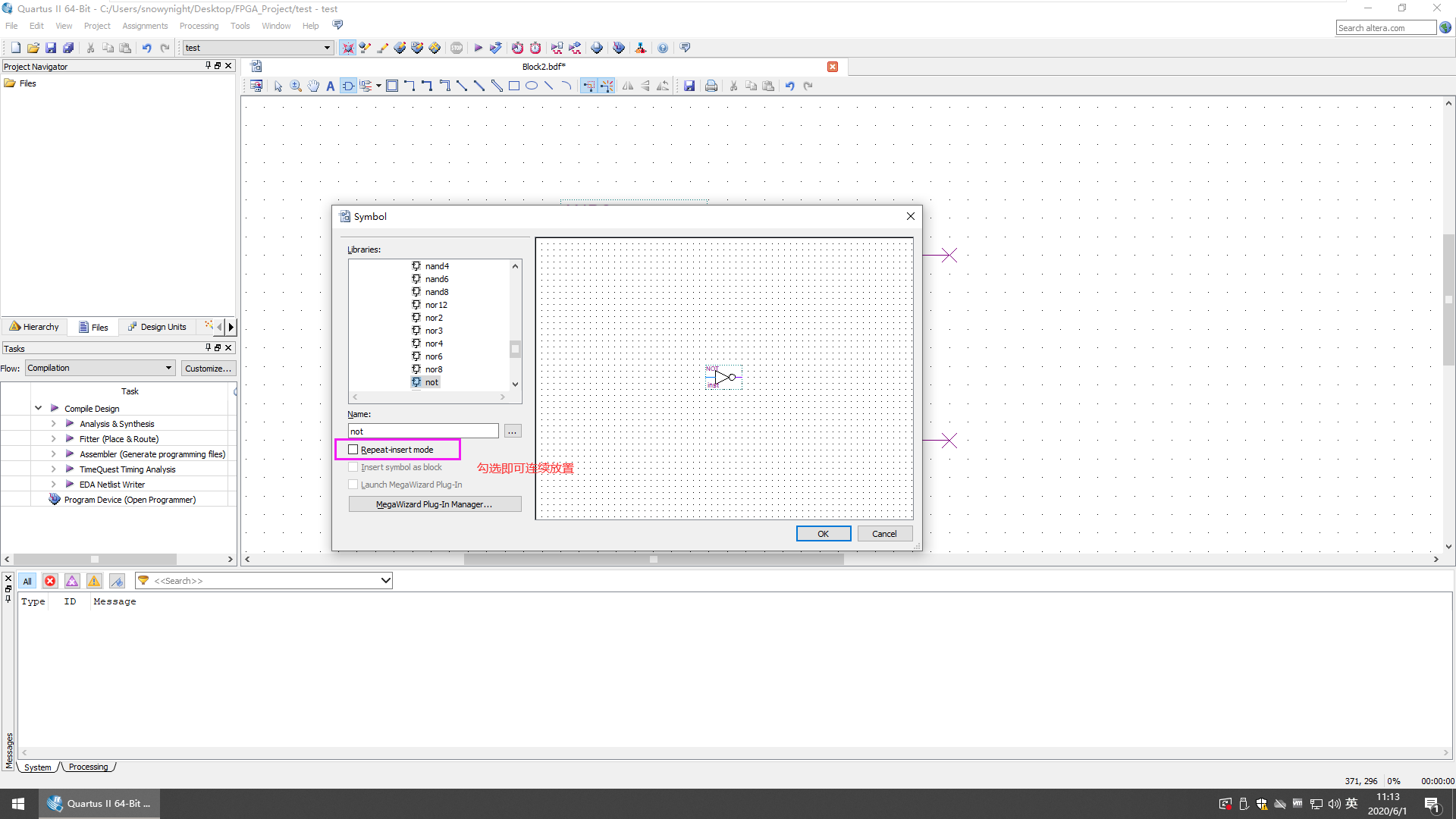This screenshot has width=1456, height=819.
Task: Expand the nor gate family in Libraries
Action: [x=435, y=304]
